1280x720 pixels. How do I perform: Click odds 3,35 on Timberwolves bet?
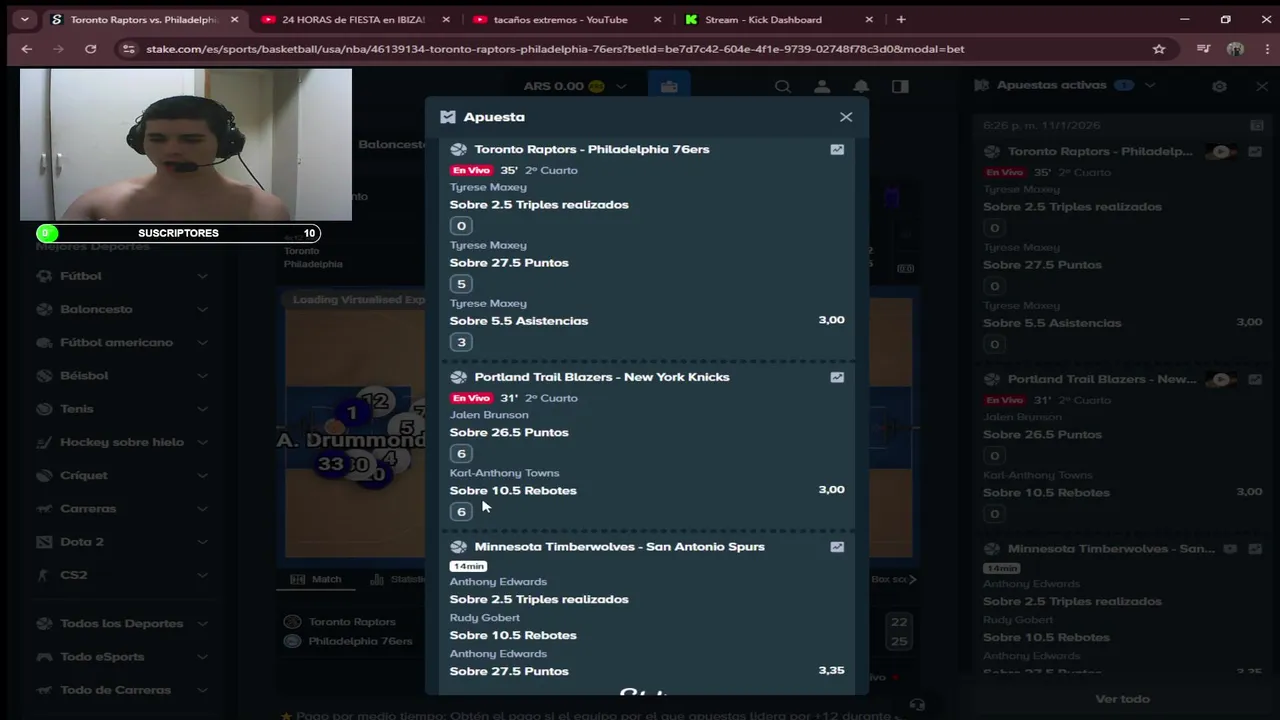[x=831, y=670]
